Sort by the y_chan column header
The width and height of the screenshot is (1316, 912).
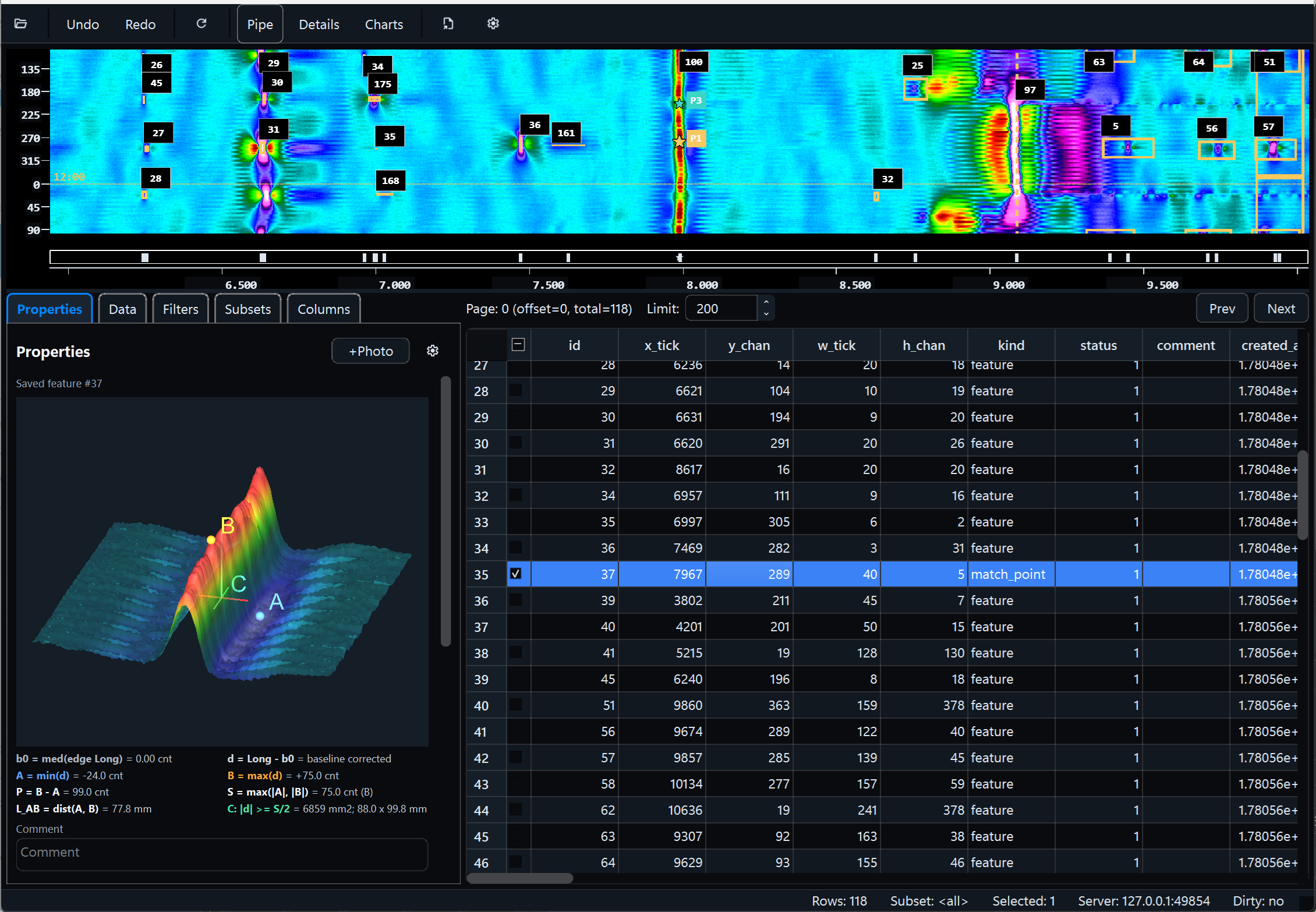749,345
